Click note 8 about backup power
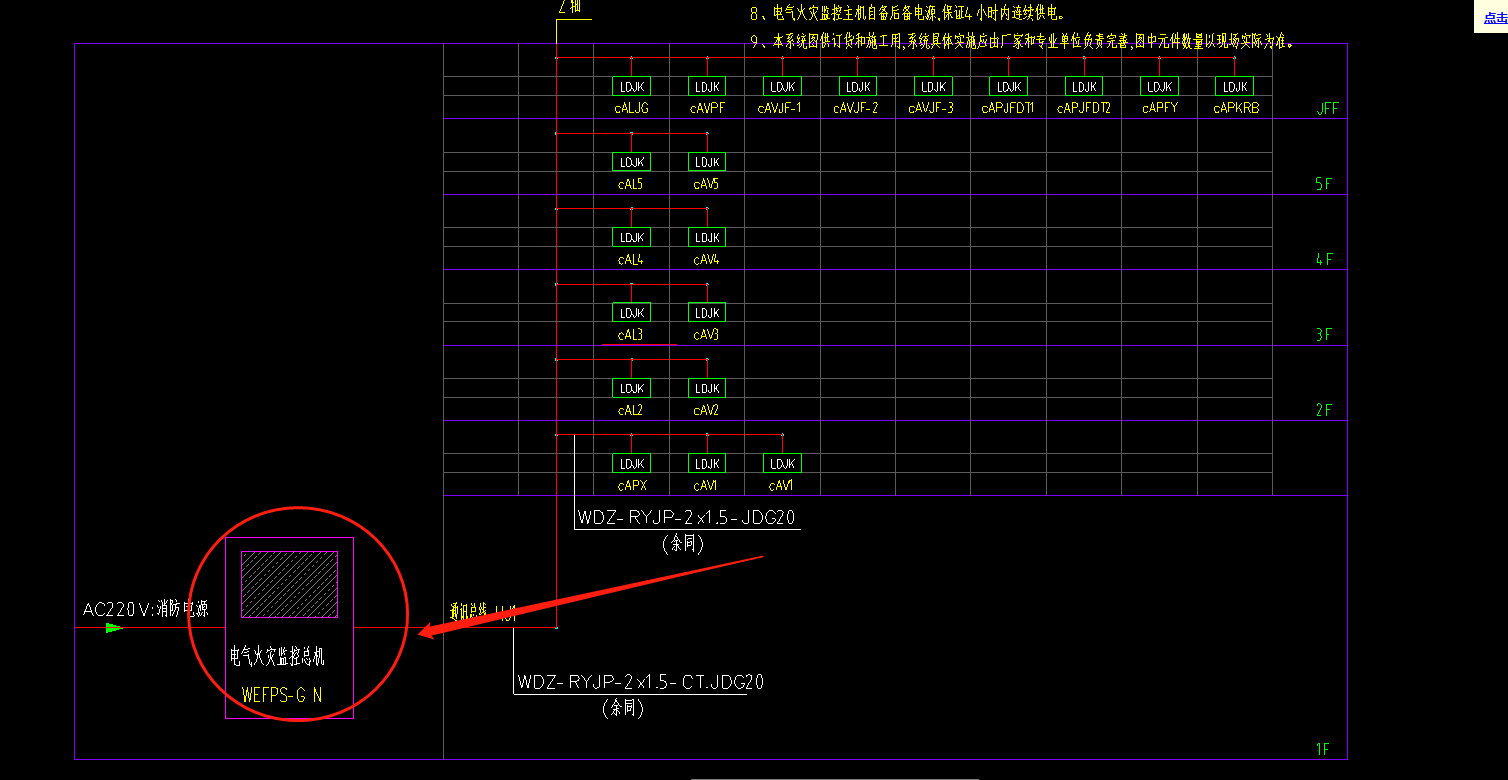This screenshot has width=1508, height=780. pyautogui.click(x=907, y=14)
